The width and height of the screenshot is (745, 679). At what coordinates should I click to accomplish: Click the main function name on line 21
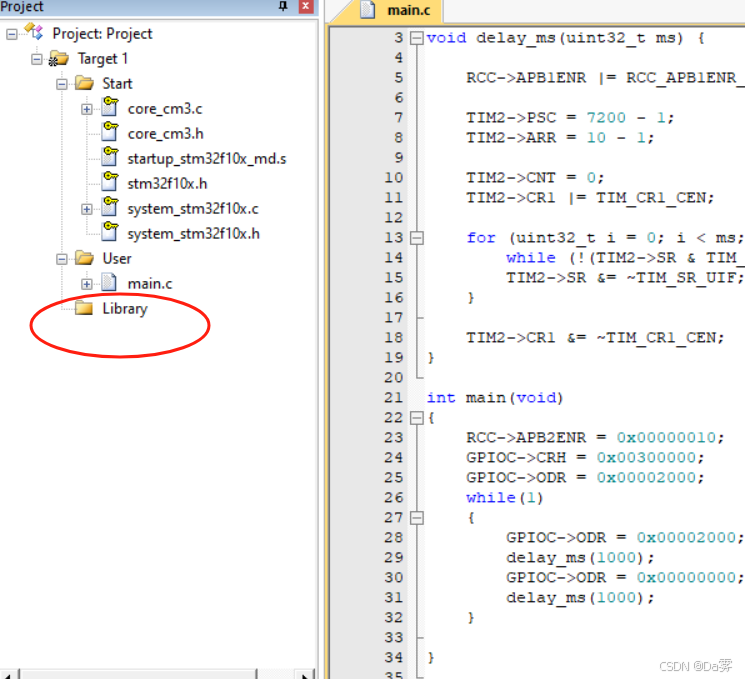click(486, 398)
